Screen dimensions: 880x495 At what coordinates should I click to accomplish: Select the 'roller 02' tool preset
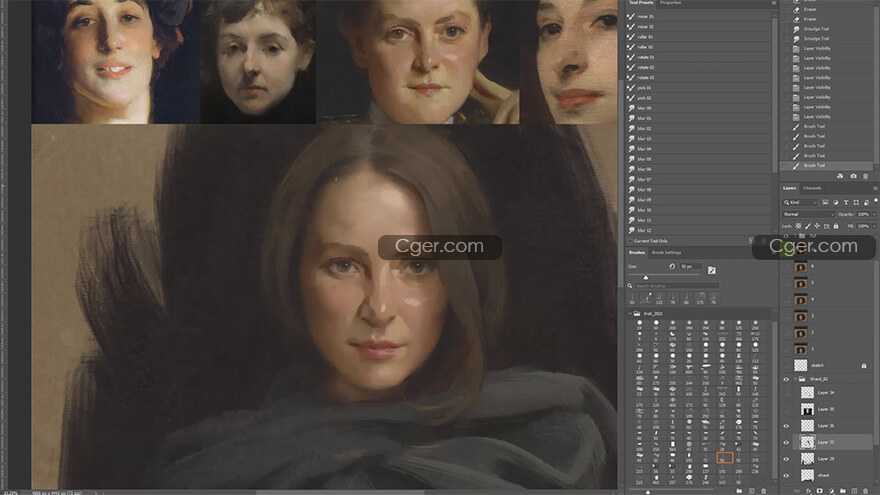(698, 47)
